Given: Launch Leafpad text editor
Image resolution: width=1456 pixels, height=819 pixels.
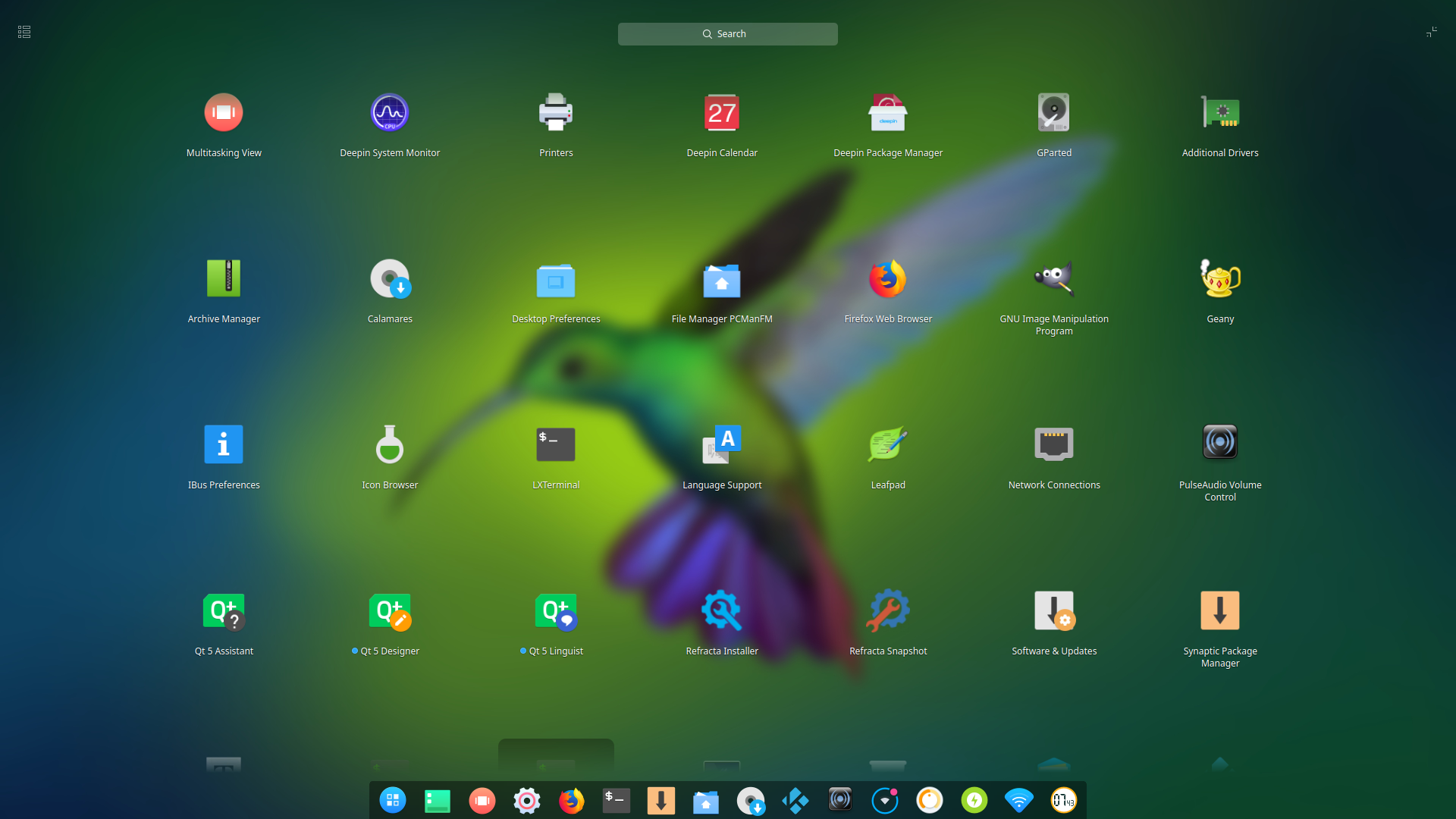Looking at the screenshot, I should click(888, 444).
